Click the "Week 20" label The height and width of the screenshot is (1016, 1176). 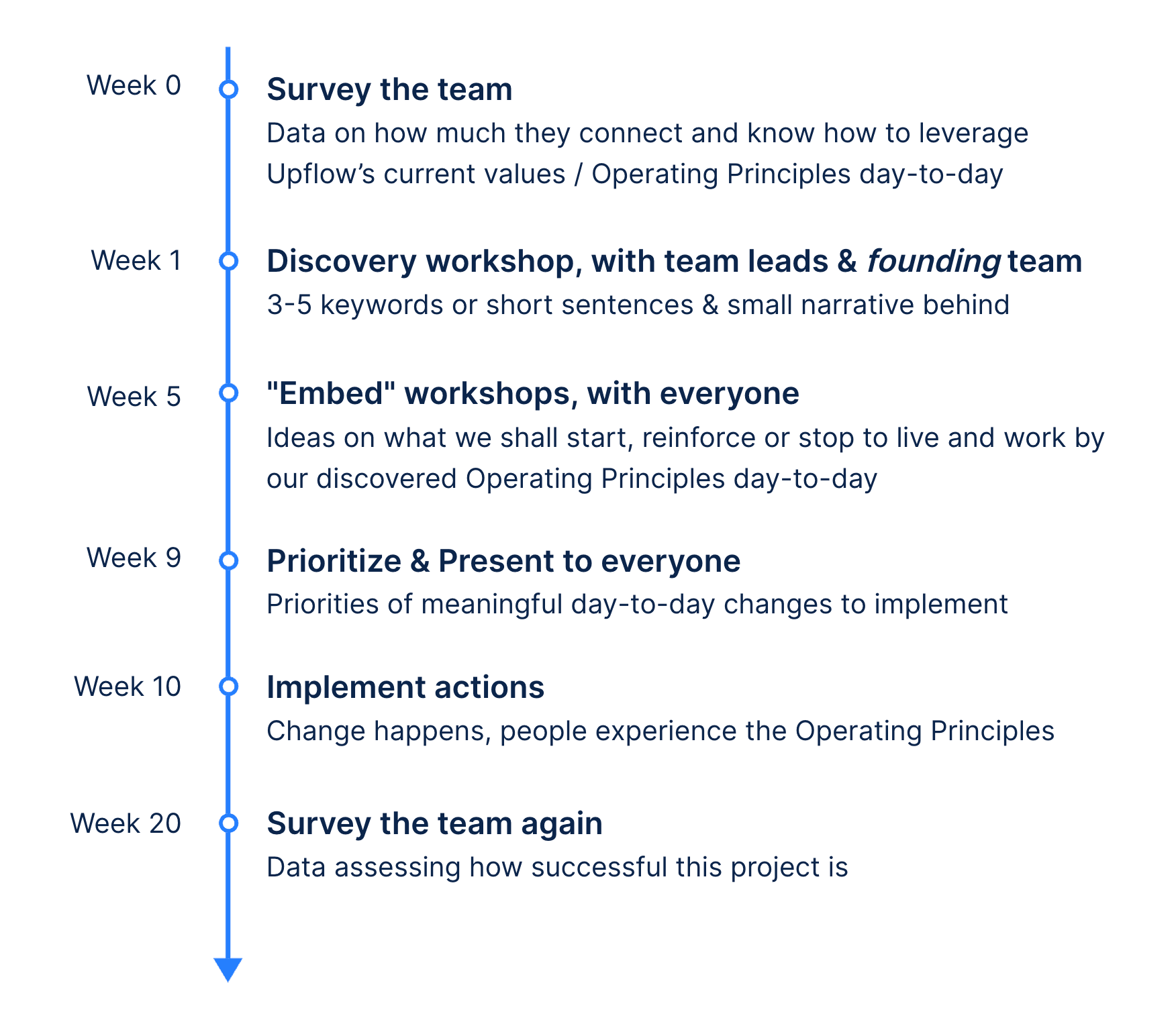tap(126, 823)
